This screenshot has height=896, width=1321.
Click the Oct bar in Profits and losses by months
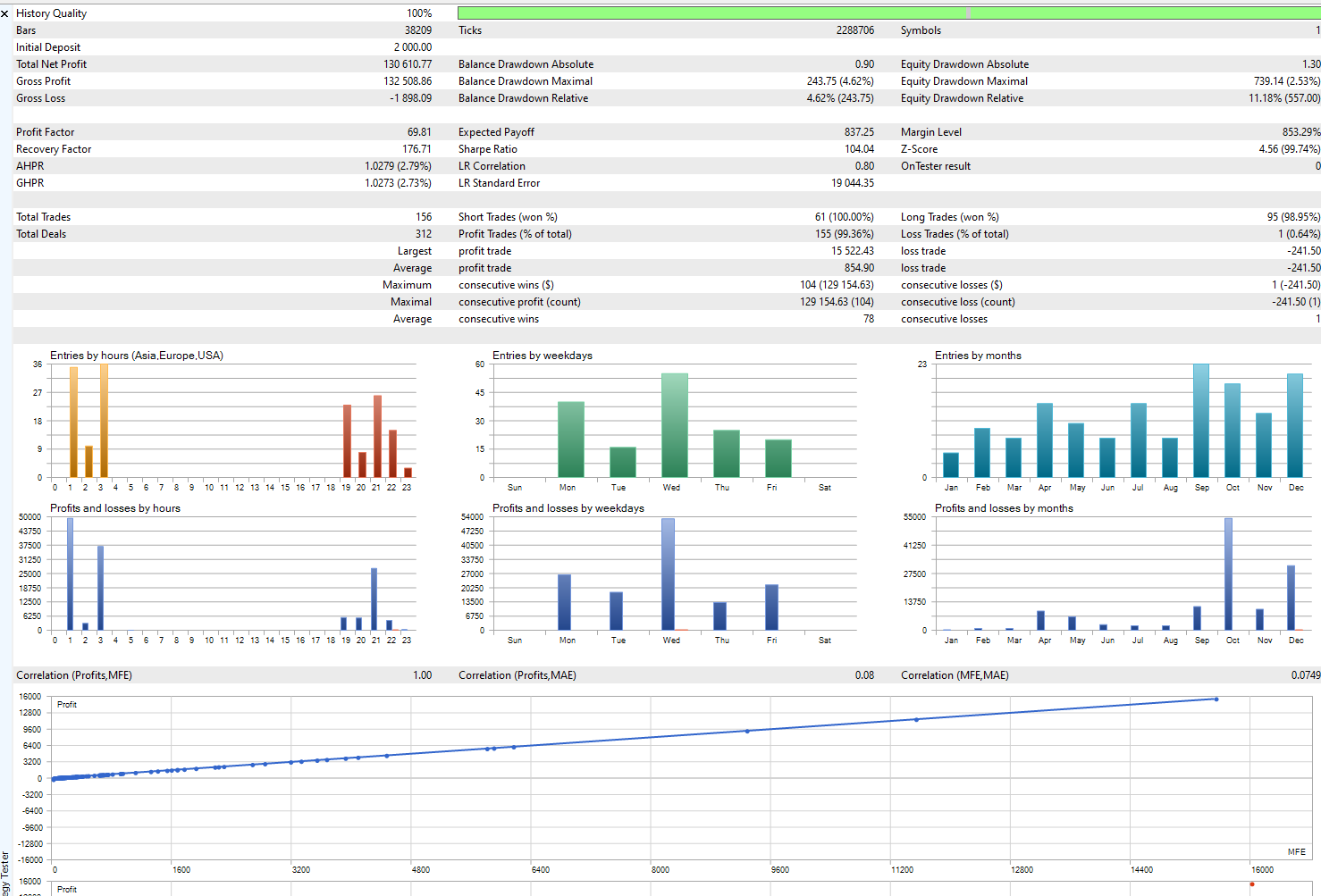[1228, 574]
